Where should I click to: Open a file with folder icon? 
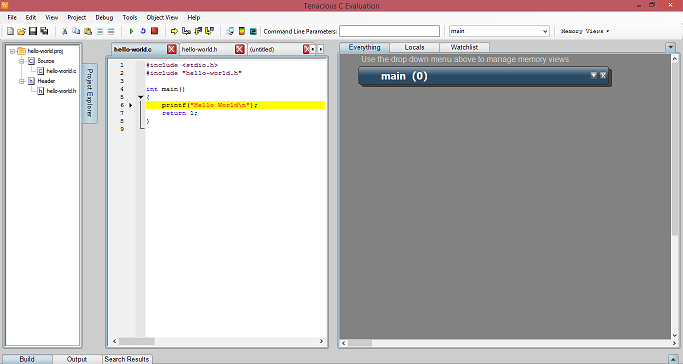coord(21,31)
